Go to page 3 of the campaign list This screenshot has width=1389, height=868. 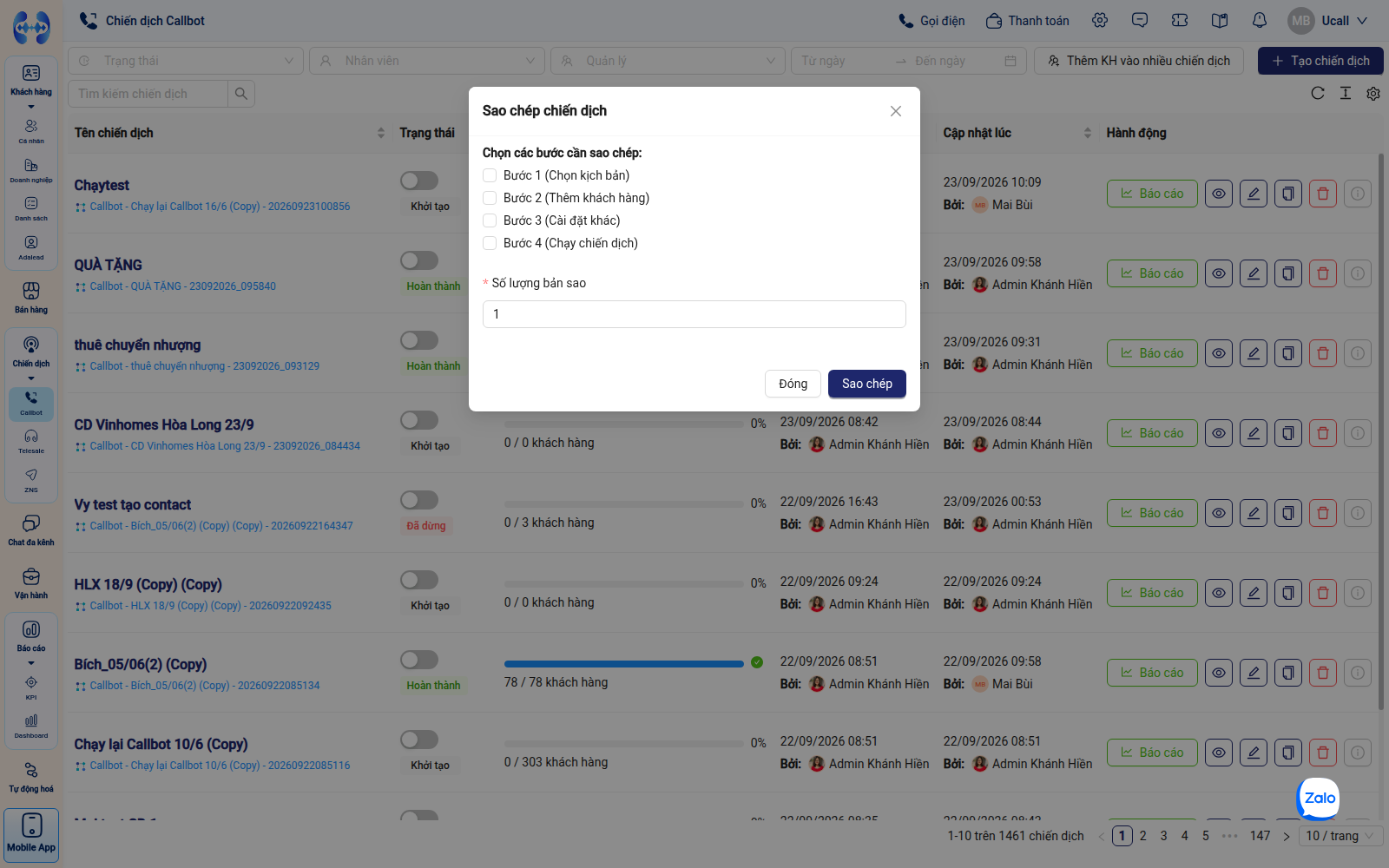tap(1163, 836)
